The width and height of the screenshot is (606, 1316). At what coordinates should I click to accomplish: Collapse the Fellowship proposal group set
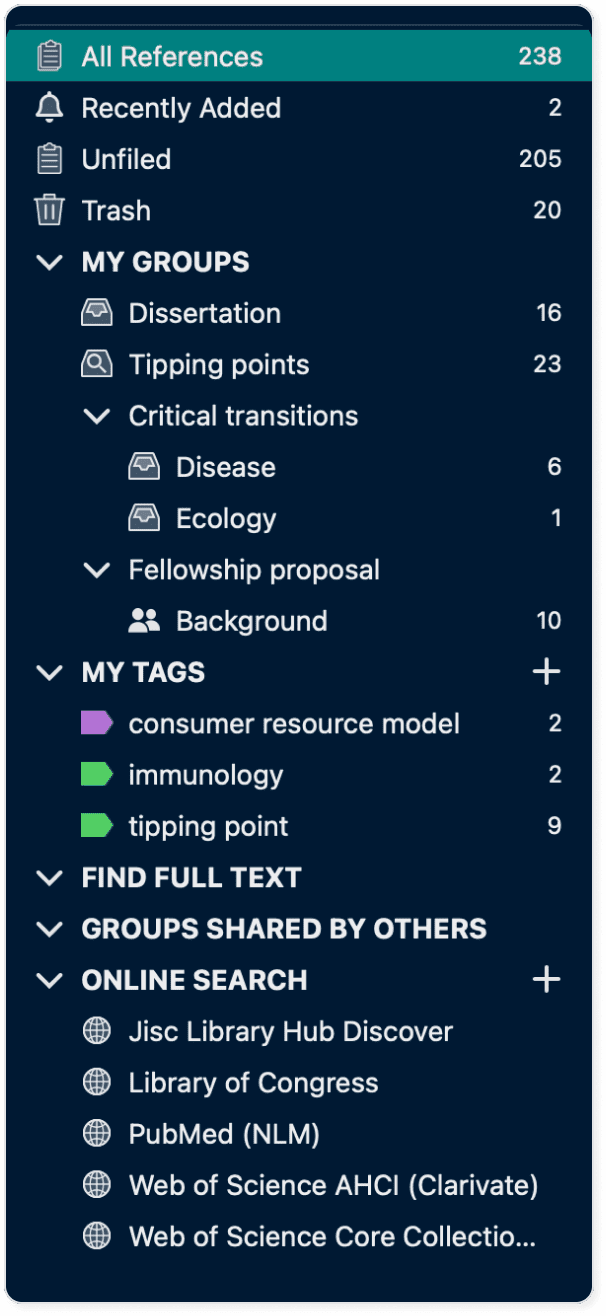[96, 570]
